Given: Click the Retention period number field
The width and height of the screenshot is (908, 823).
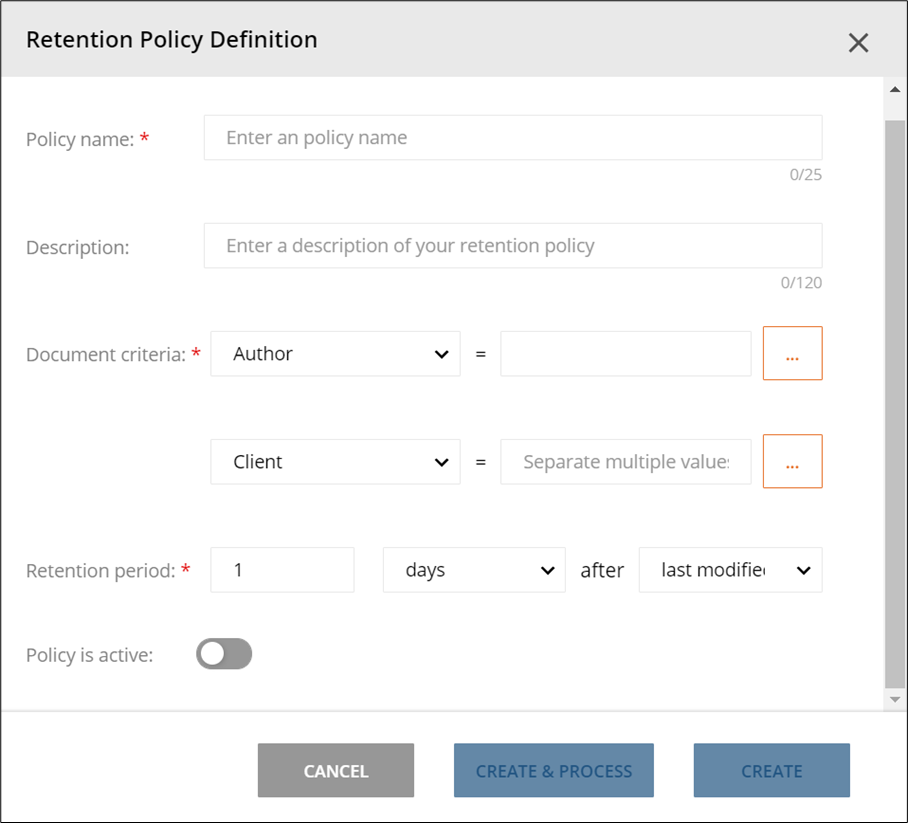Looking at the screenshot, I should click(x=282, y=570).
